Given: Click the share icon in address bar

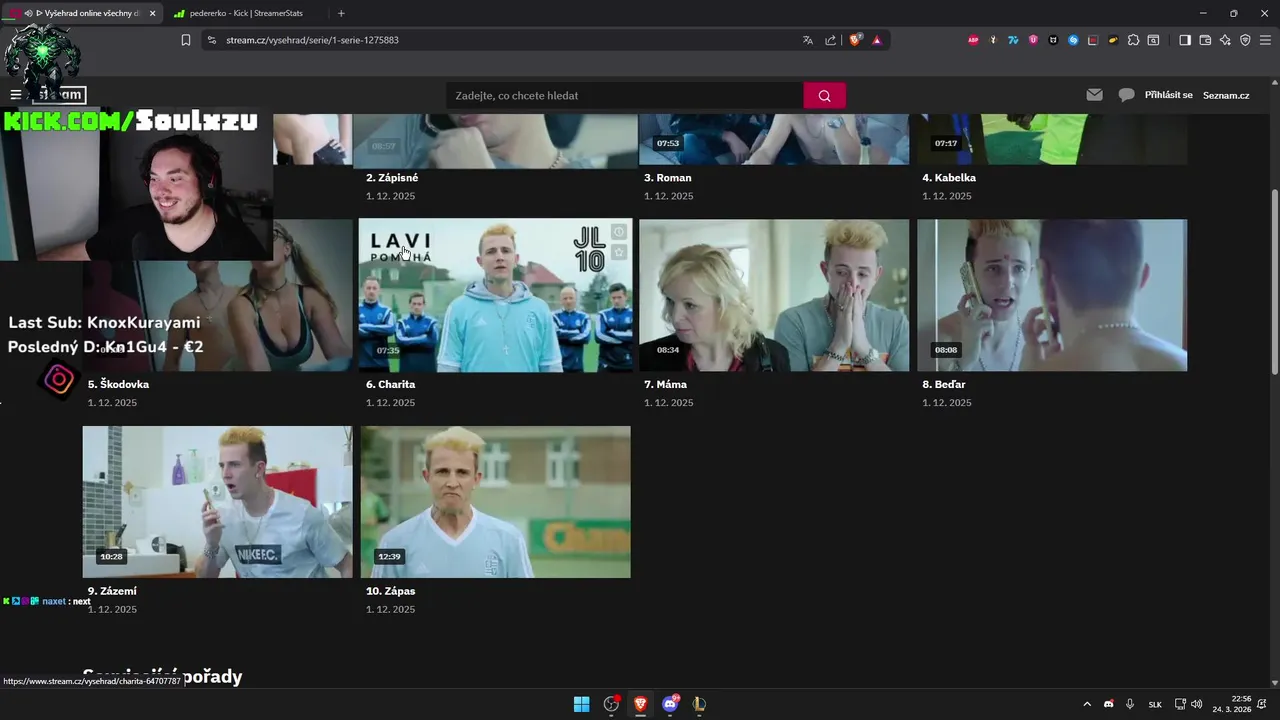Looking at the screenshot, I should click(x=830, y=40).
